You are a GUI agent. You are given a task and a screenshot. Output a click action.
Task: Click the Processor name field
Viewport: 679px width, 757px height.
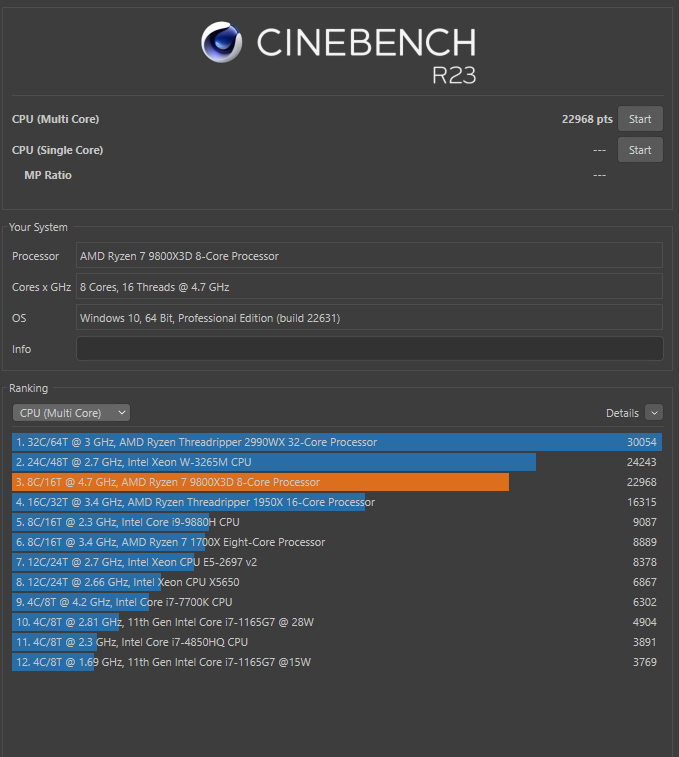(x=369, y=256)
